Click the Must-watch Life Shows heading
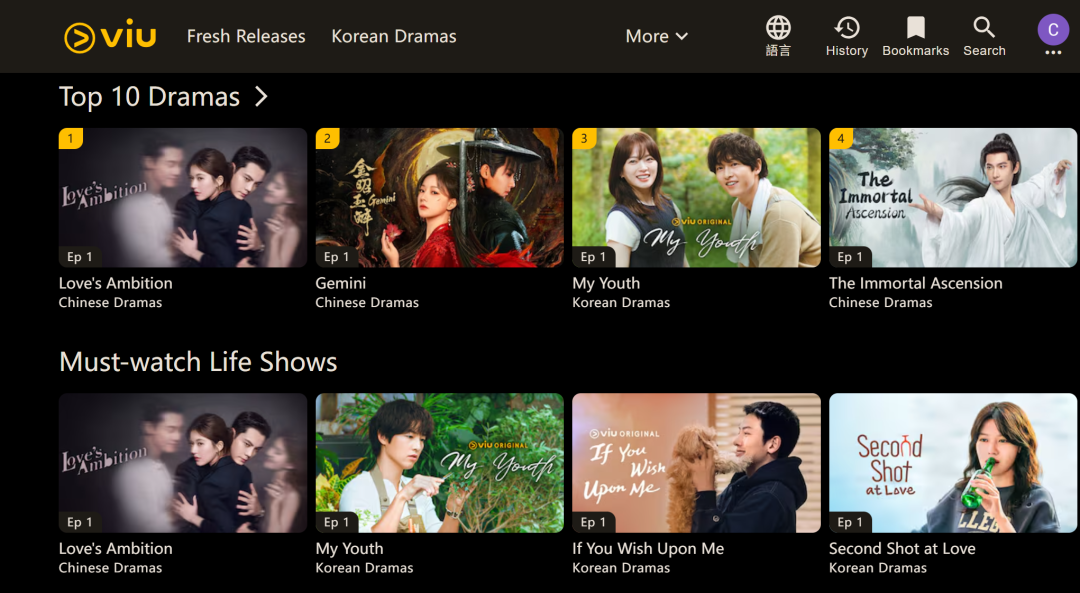The image size is (1080, 593). [198, 362]
